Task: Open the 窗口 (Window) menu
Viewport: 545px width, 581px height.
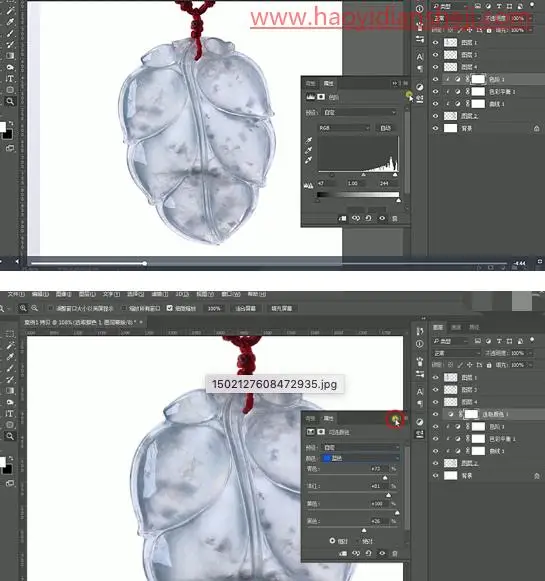Action: (231, 294)
